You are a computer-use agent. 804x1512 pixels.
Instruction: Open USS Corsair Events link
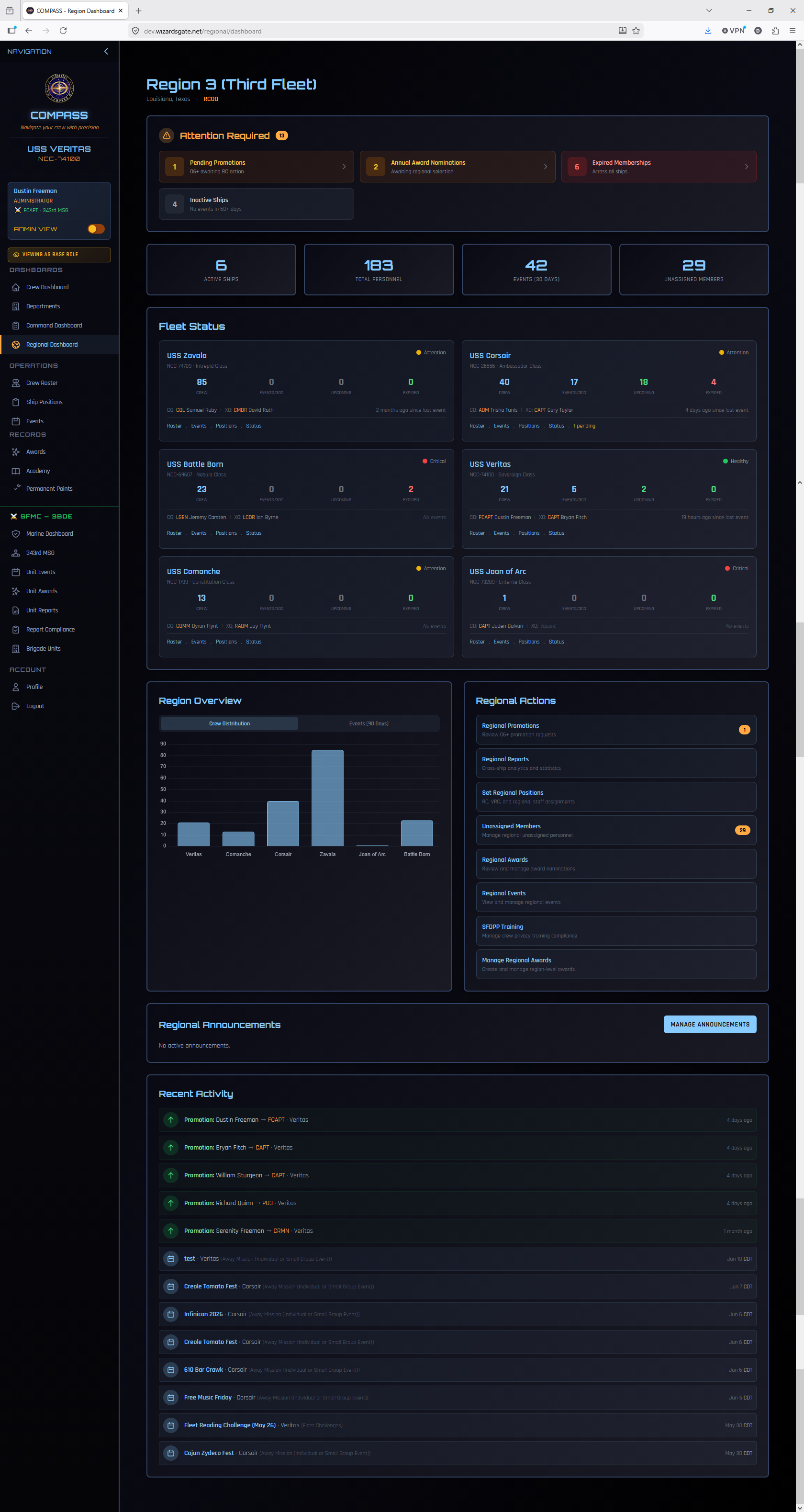coord(501,426)
